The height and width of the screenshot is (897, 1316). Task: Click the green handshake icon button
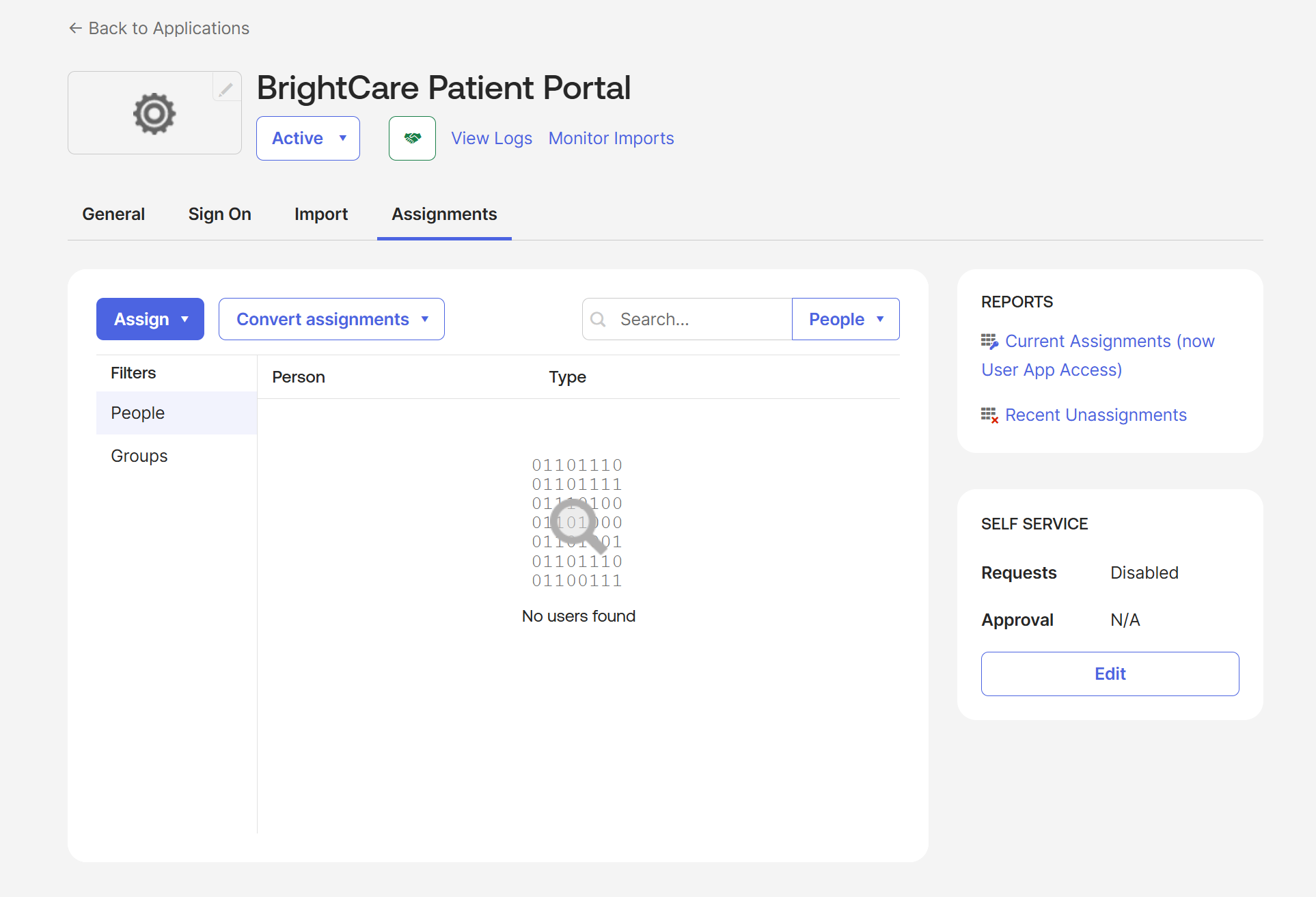(412, 138)
